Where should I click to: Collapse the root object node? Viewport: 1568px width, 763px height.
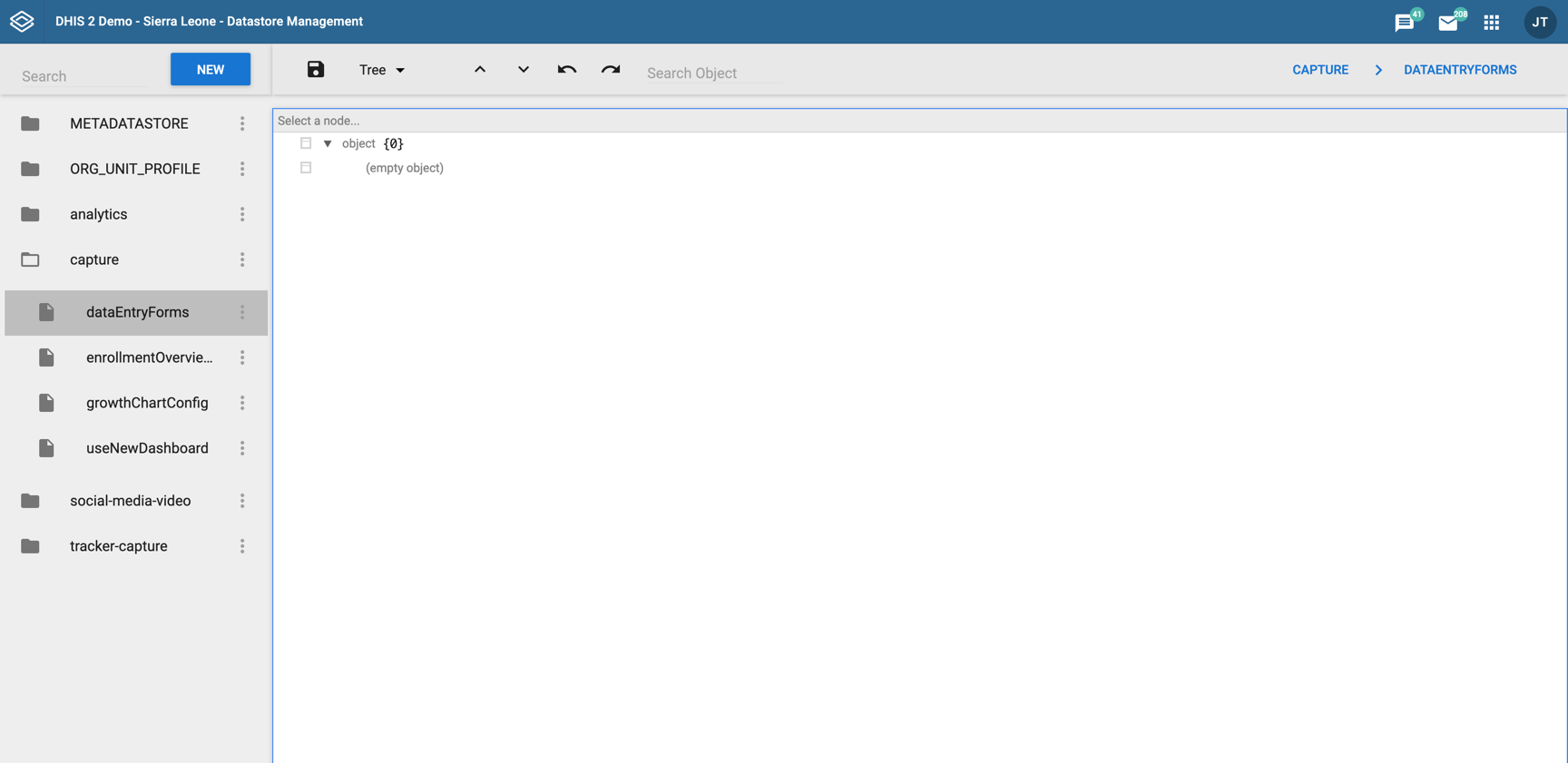click(328, 143)
